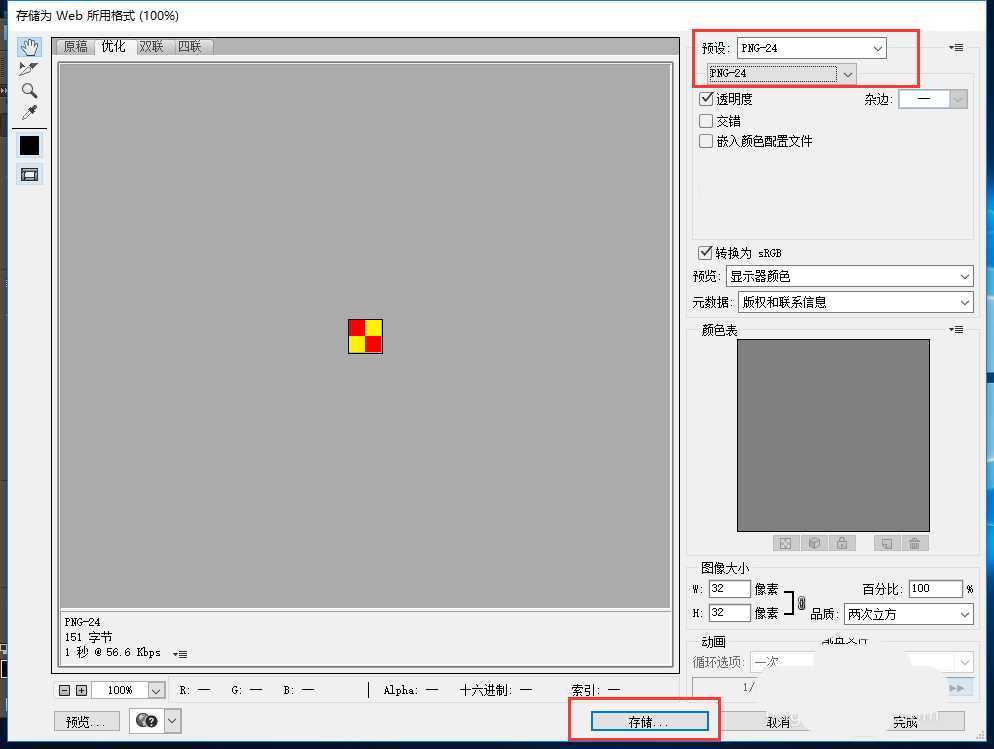Click the browser preview globe icon
This screenshot has height=749, width=994.
[x=147, y=720]
